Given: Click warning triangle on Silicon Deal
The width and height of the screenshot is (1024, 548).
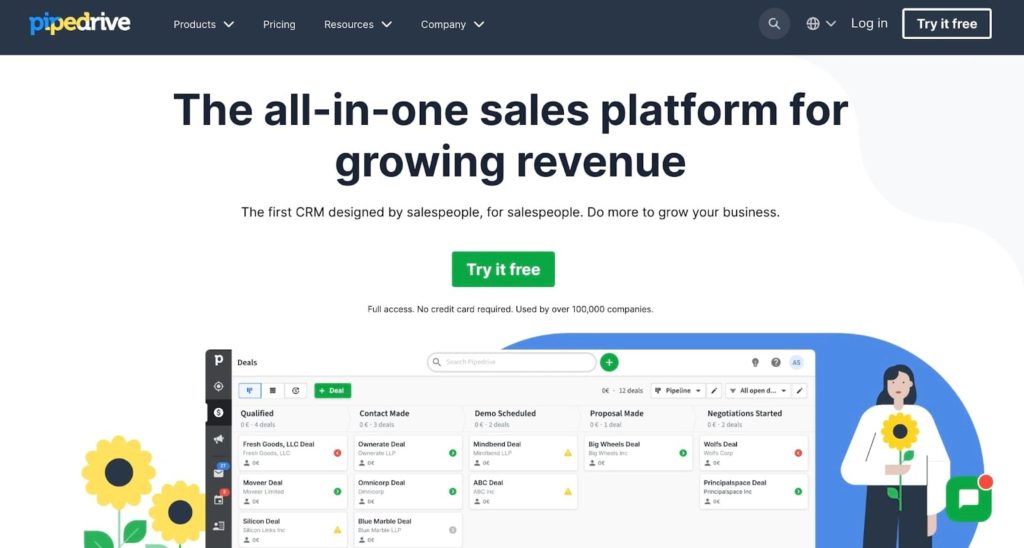Looking at the screenshot, I should [x=337, y=530].
